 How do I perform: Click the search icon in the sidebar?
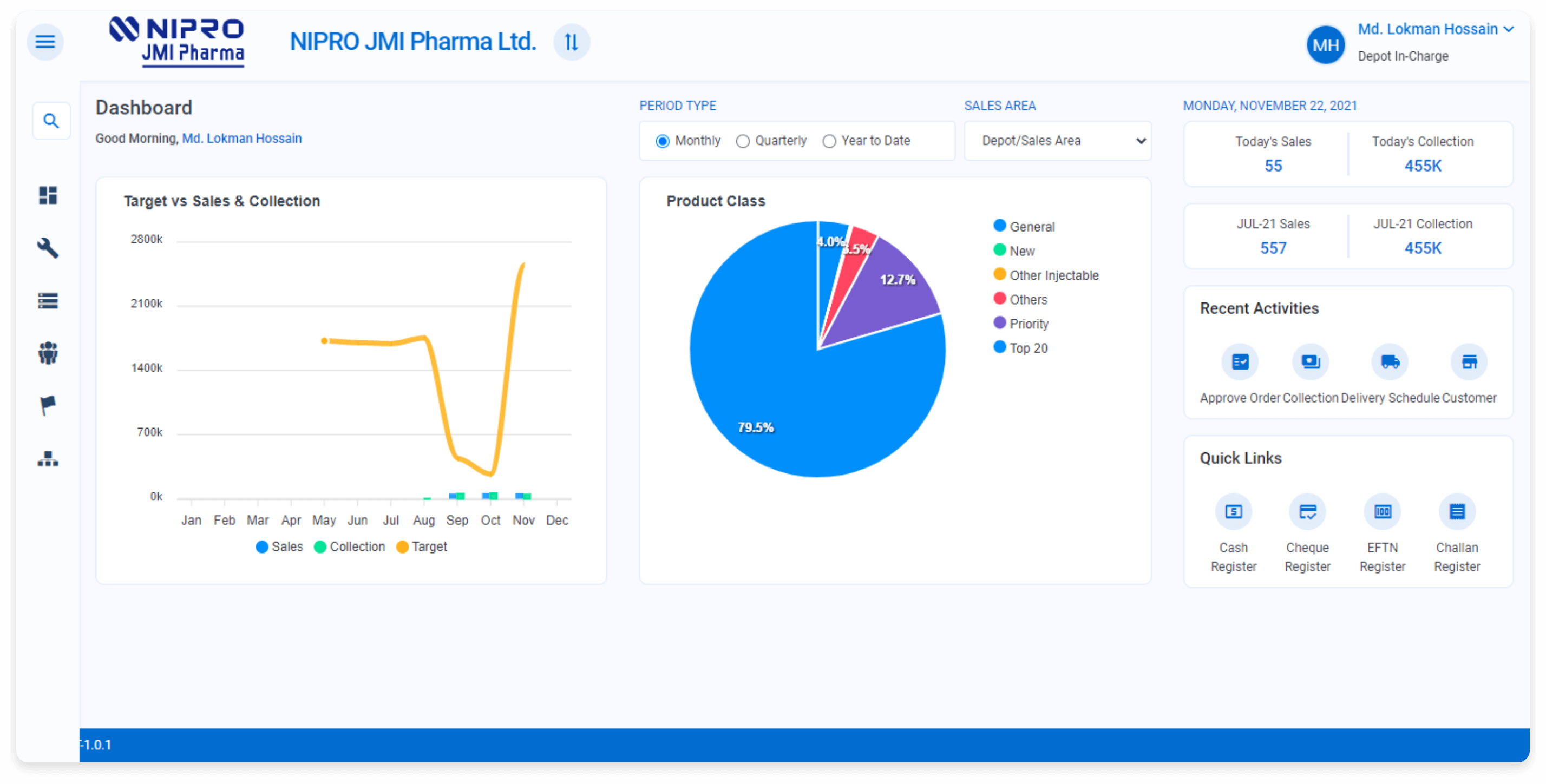point(51,121)
